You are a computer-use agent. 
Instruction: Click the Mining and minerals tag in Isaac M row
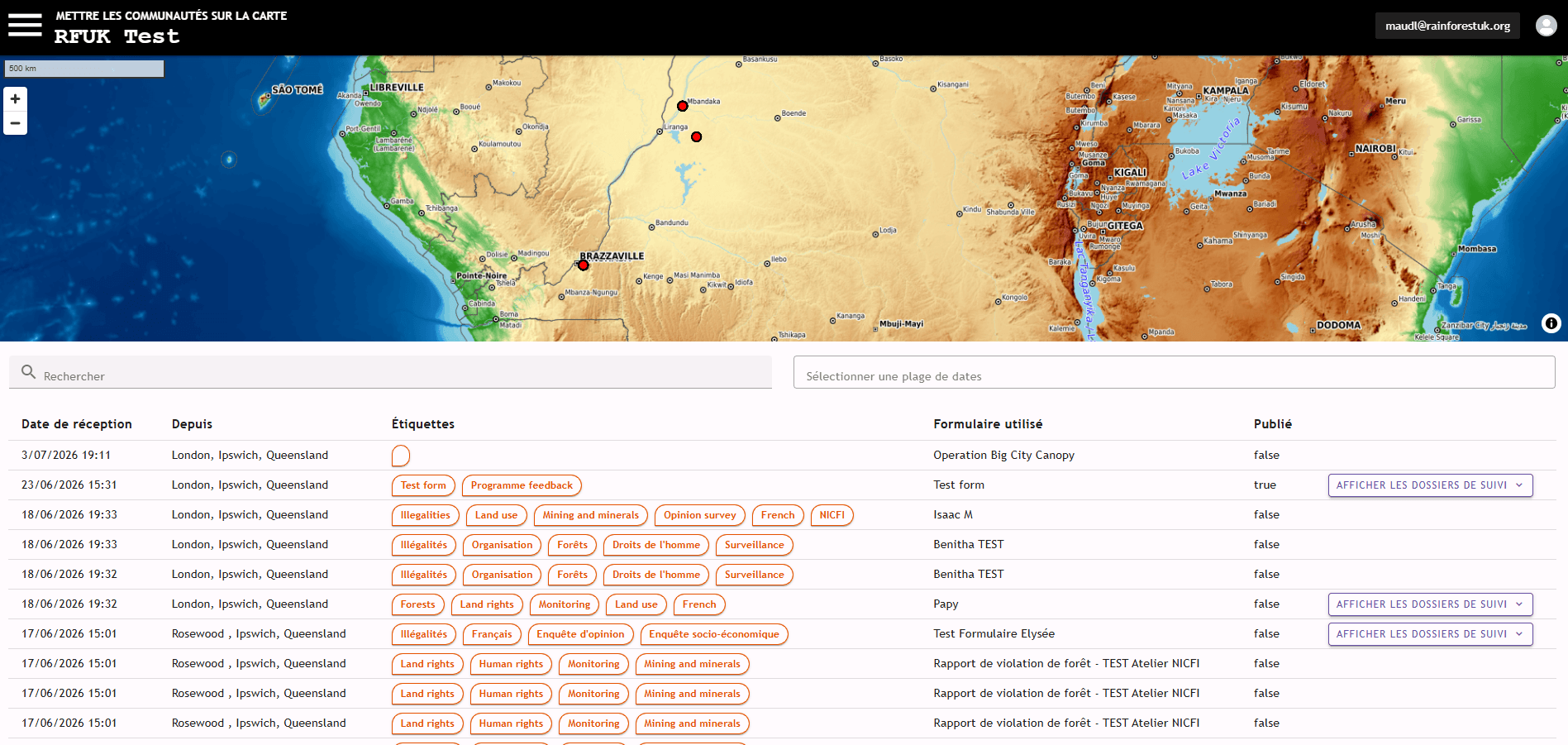pyautogui.click(x=591, y=515)
